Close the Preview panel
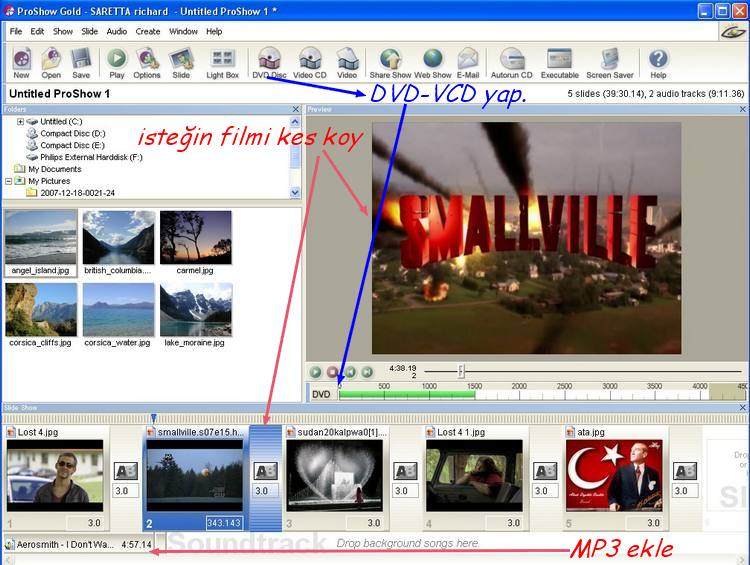 tap(742, 109)
